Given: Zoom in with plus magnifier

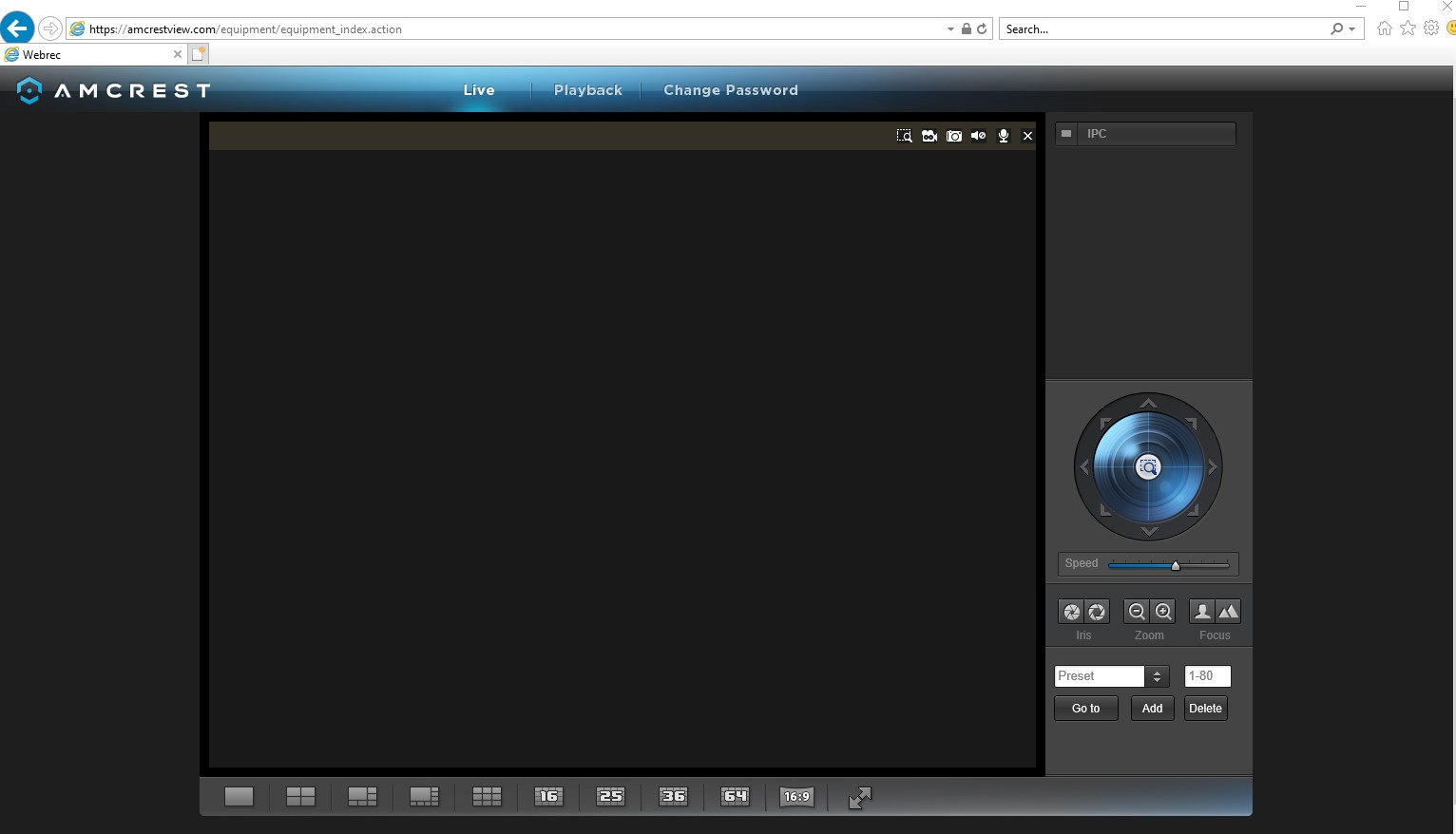Looking at the screenshot, I should [1163, 612].
